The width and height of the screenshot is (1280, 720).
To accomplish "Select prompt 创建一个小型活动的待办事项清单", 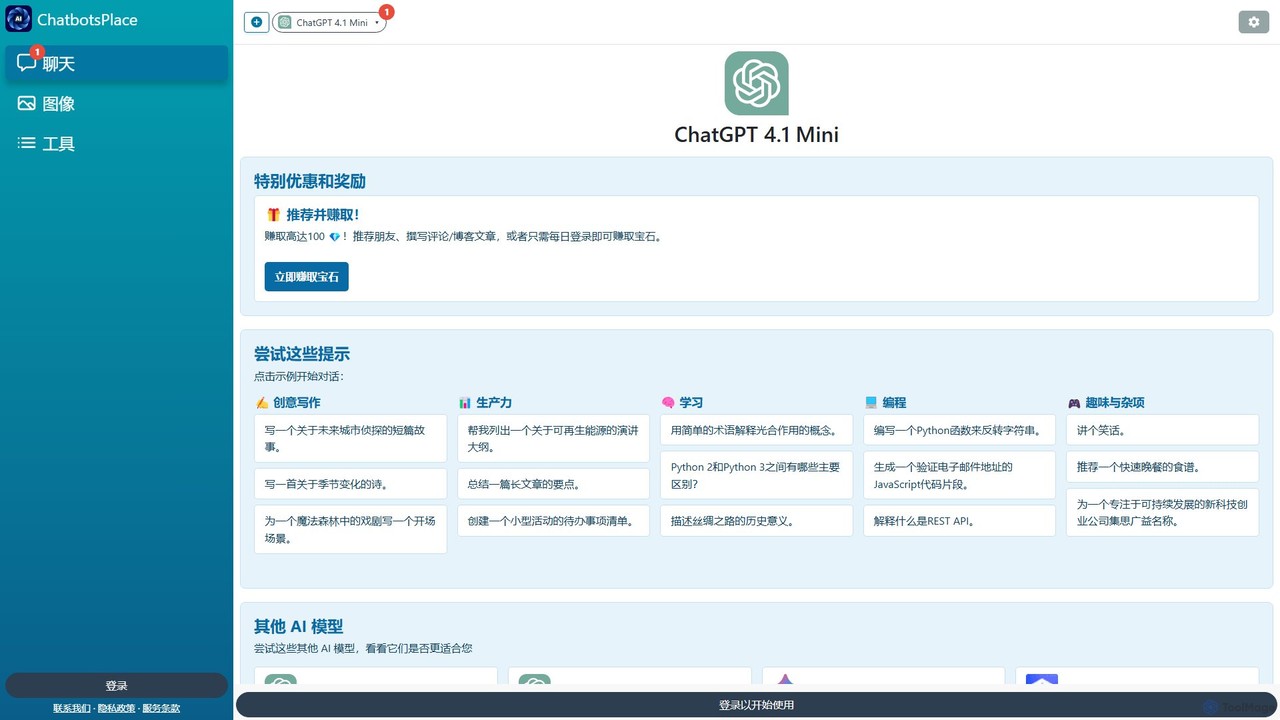I will (x=553, y=521).
